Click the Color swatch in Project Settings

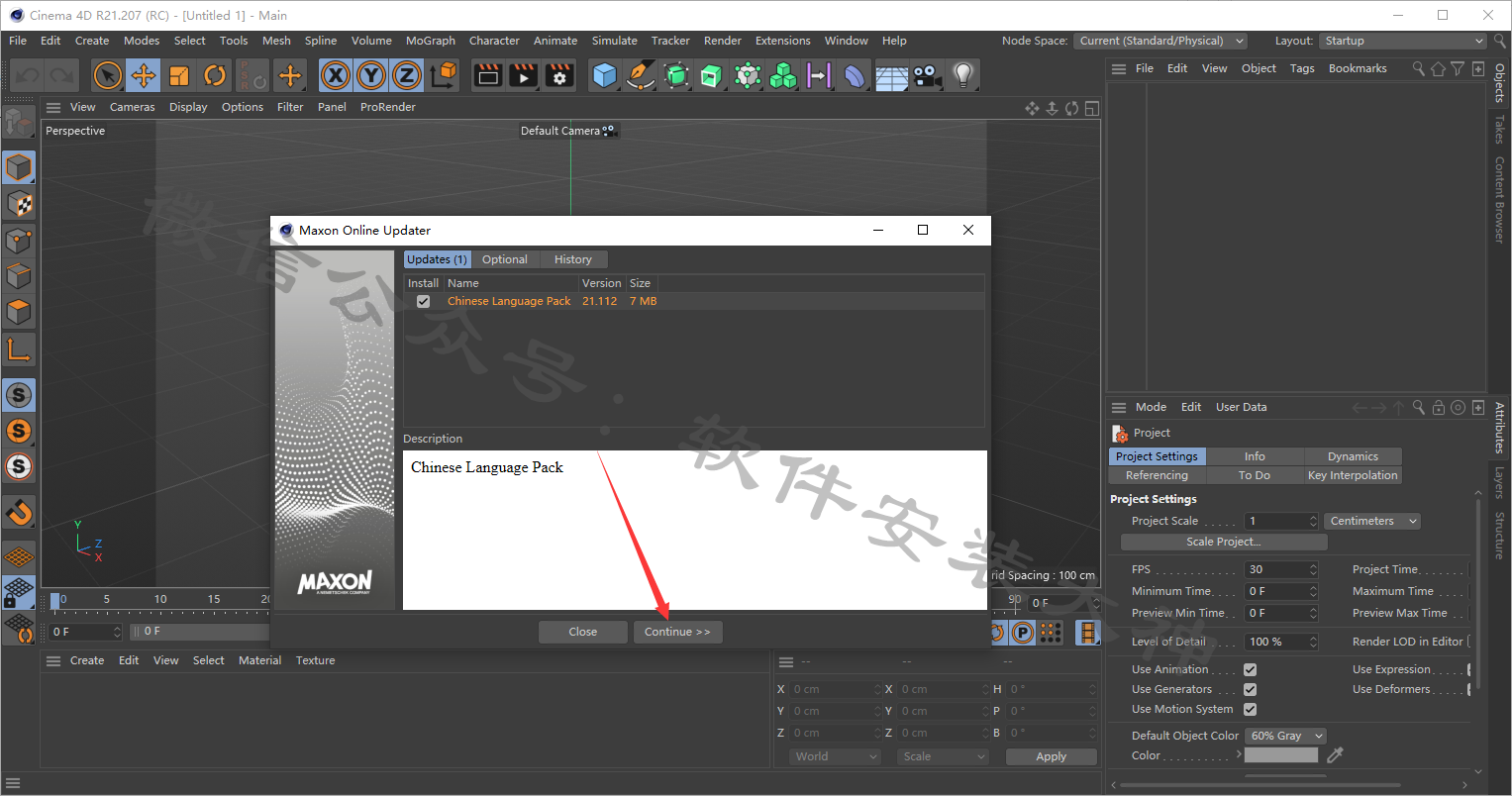point(1281,755)
